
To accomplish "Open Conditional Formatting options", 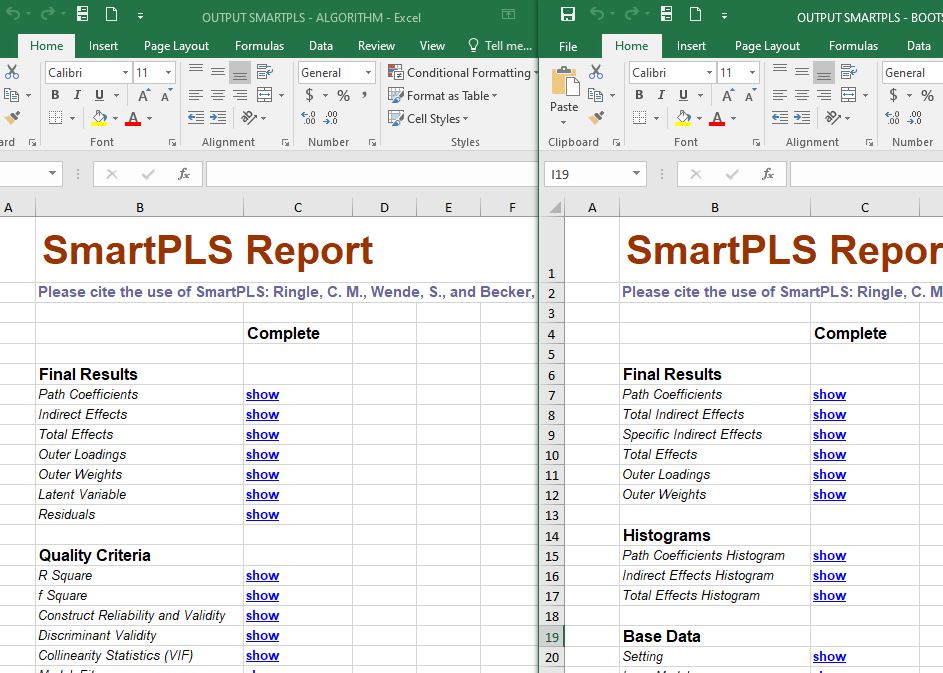I will (460, 72).
